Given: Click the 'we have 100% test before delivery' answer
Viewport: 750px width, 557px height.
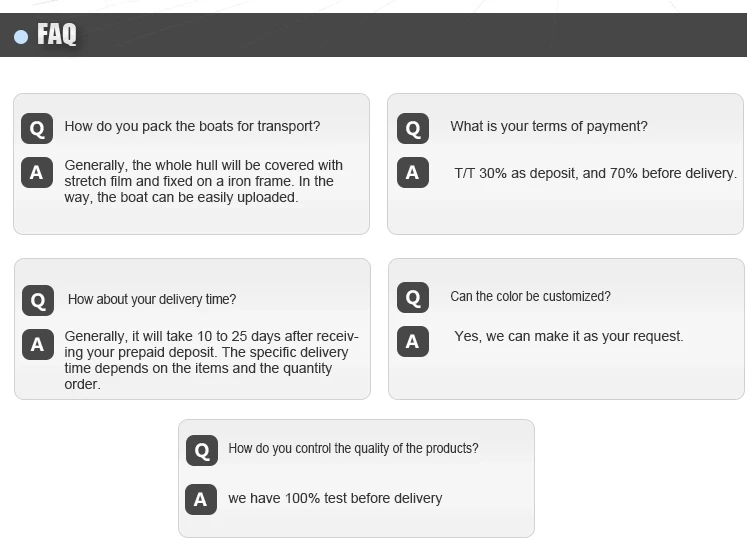Looking at the screenshot, I should [335, 498].
